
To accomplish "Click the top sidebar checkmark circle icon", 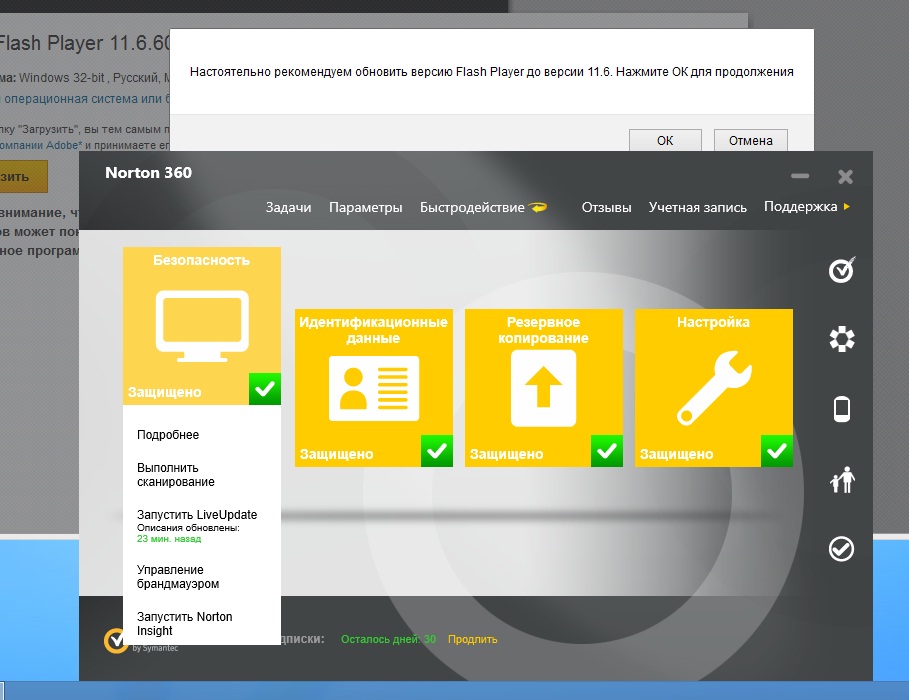I will (842, 270).
